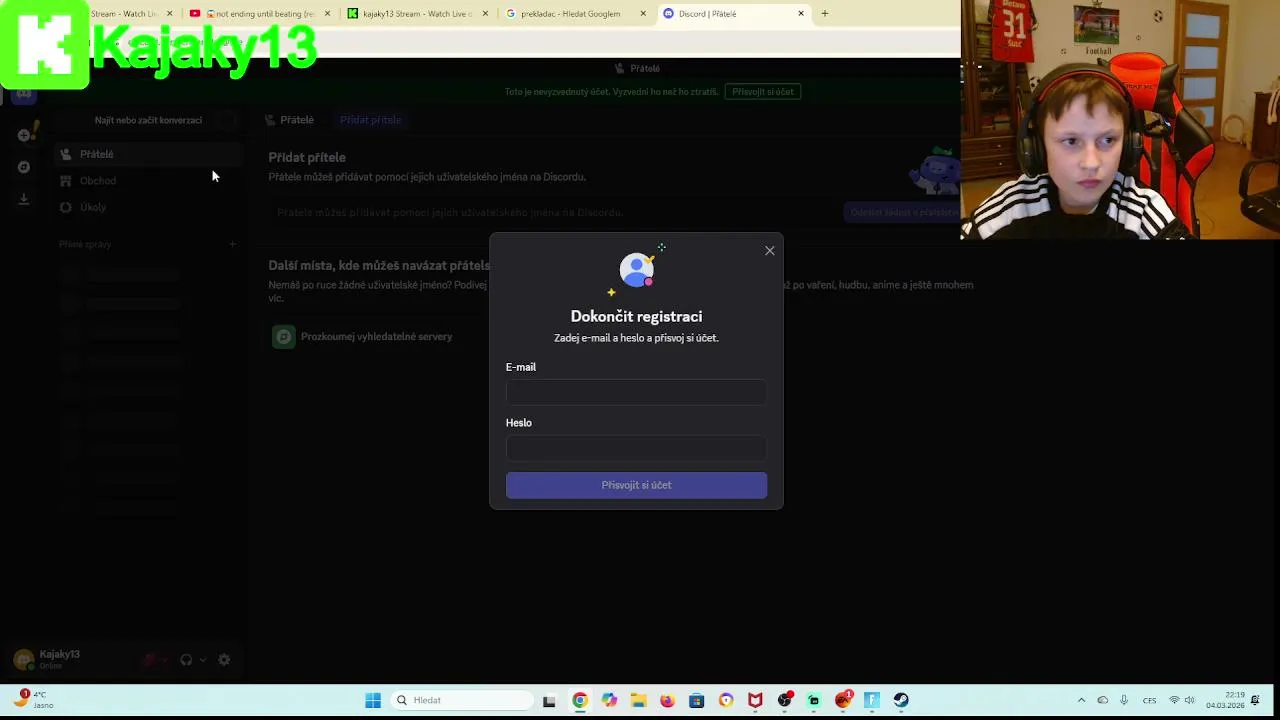Image resolution: width=1280 pixels, height=720 pixels.
Task: Click the microphone tray icon
Action: click(x=1124, y=700)
